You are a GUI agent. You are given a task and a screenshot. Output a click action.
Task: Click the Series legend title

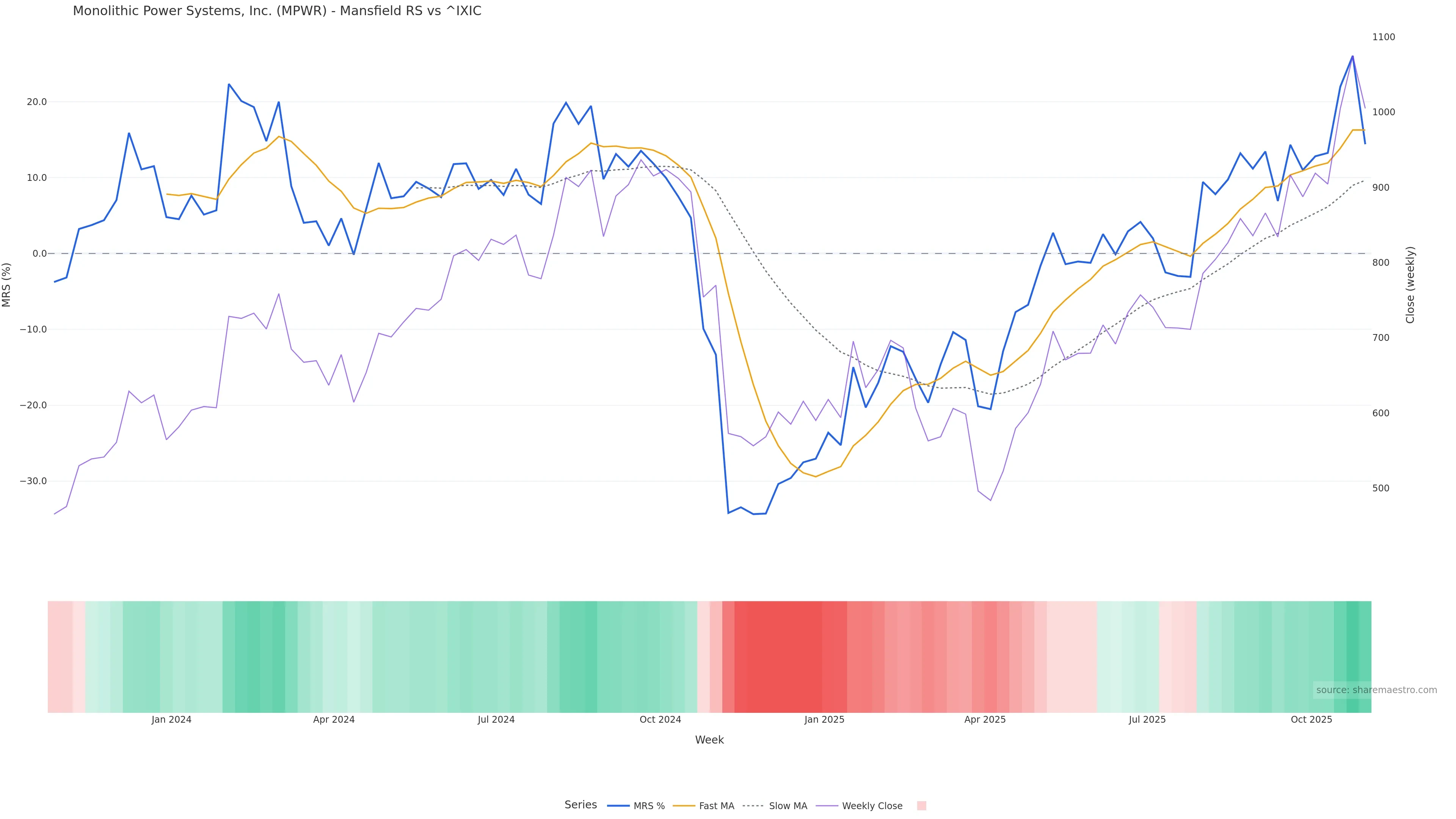(x=581, y=805)
